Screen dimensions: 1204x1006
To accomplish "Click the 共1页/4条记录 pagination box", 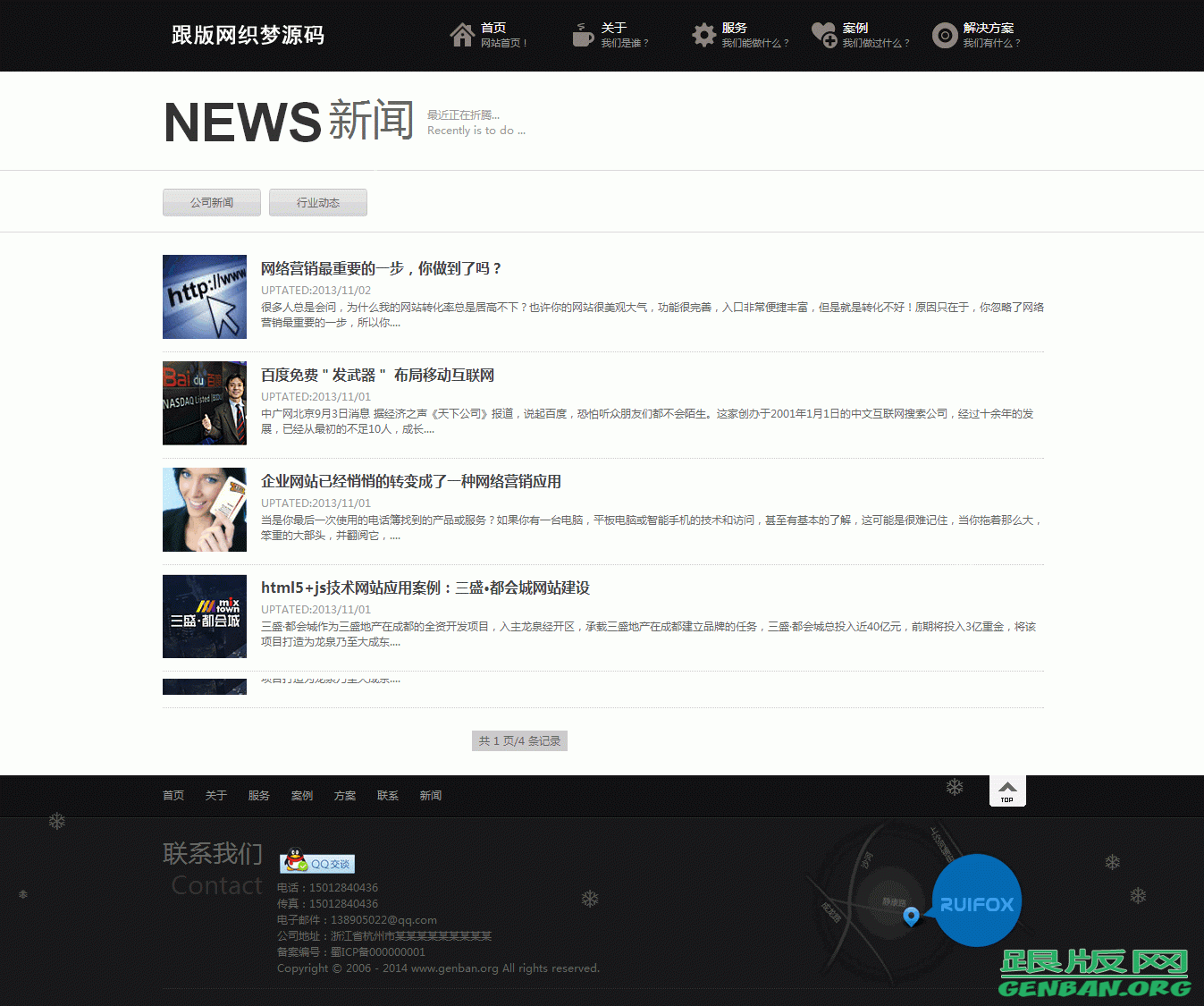I will tap(518, 740).
